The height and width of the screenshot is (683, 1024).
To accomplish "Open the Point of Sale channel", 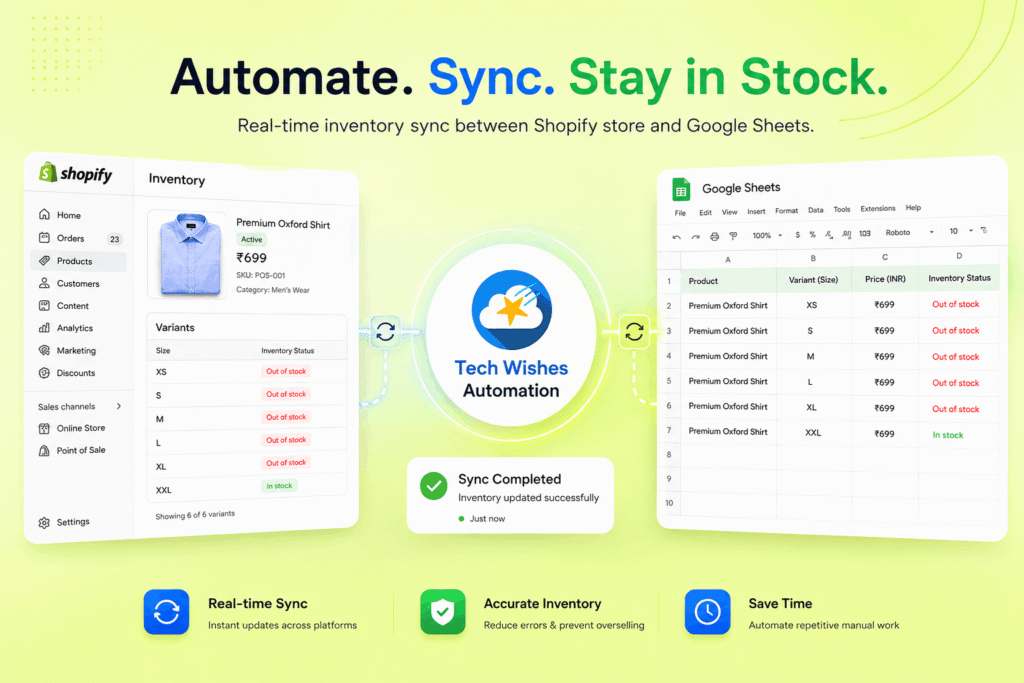I will (72, 451).
